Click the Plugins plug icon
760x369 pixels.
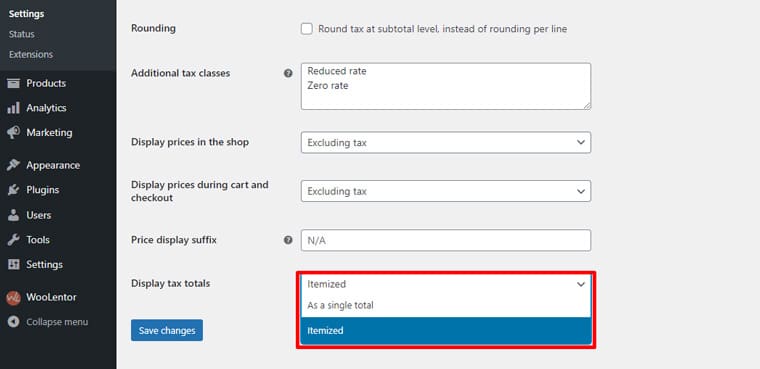point(14,190)
